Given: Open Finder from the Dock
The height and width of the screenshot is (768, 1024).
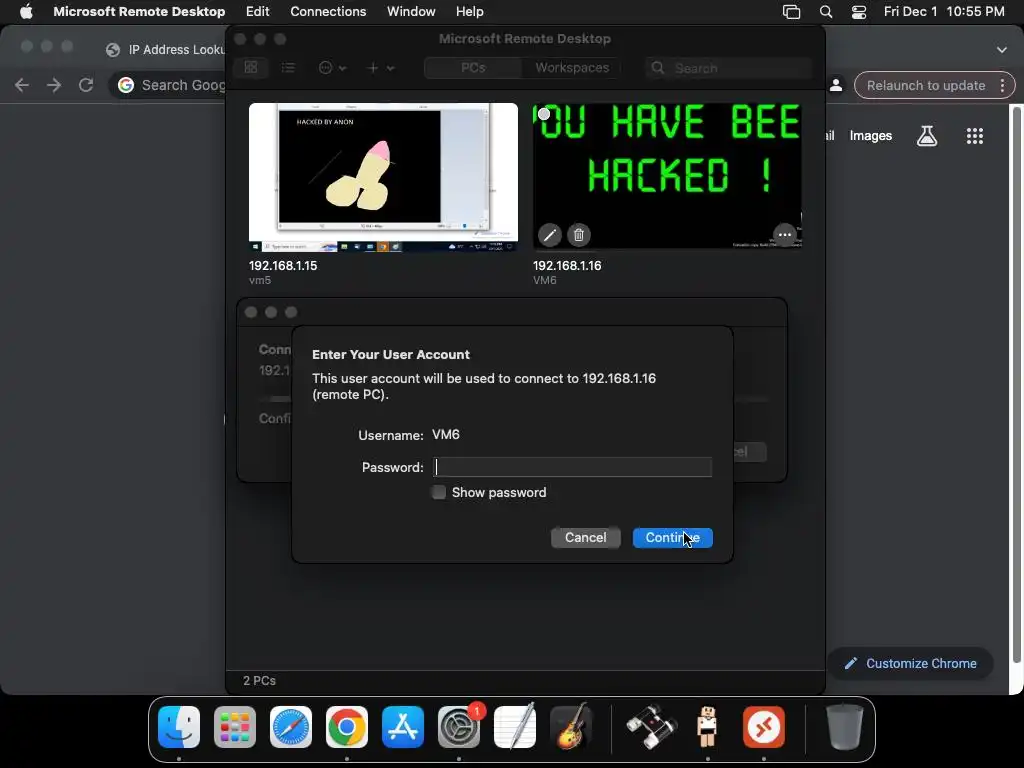Looking at the screenshot, I should click(x=179, y=726).
